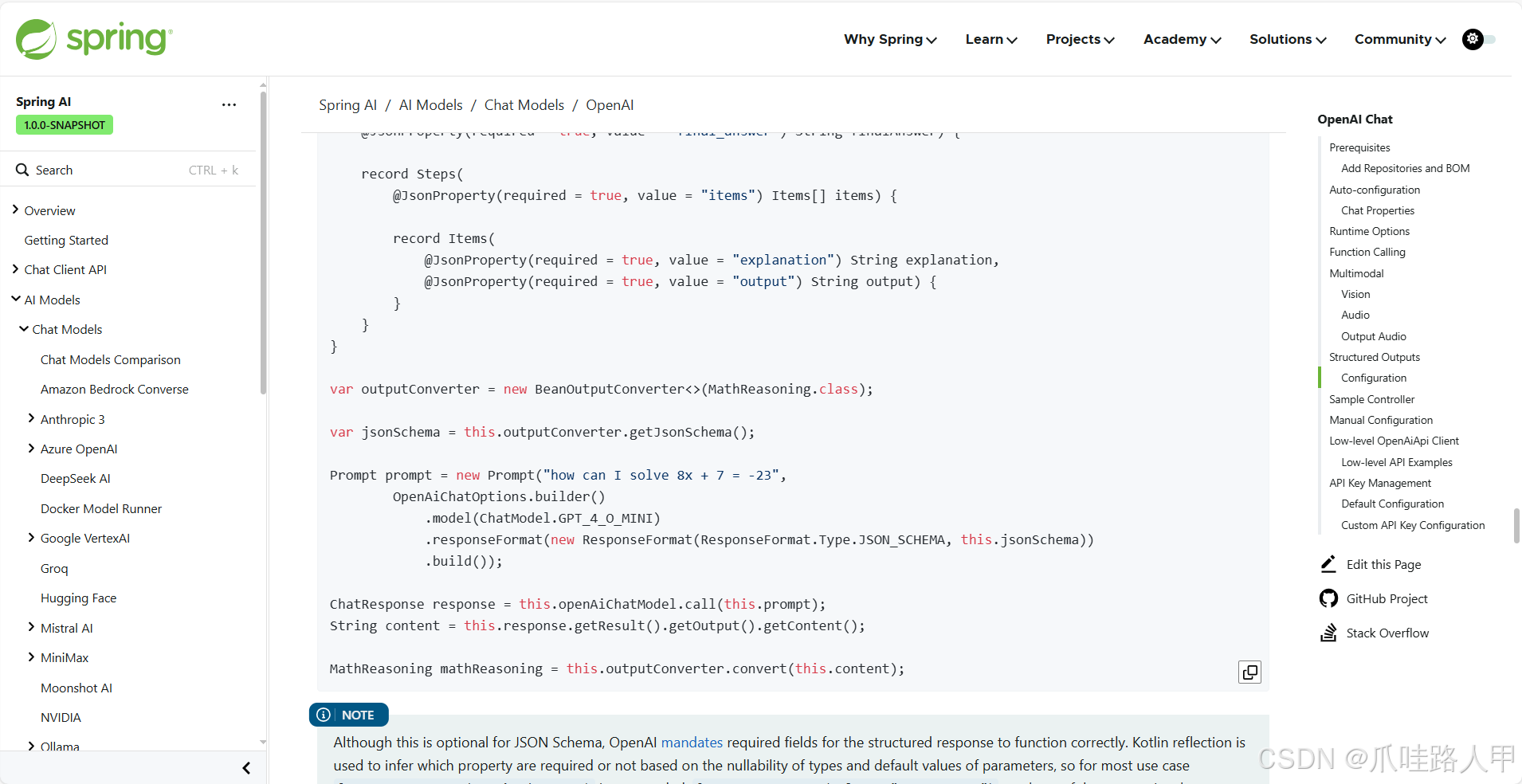Open the GitHub Project via its icon
This screenshot has height=784, width=1522.
[x=1328, y=598]
